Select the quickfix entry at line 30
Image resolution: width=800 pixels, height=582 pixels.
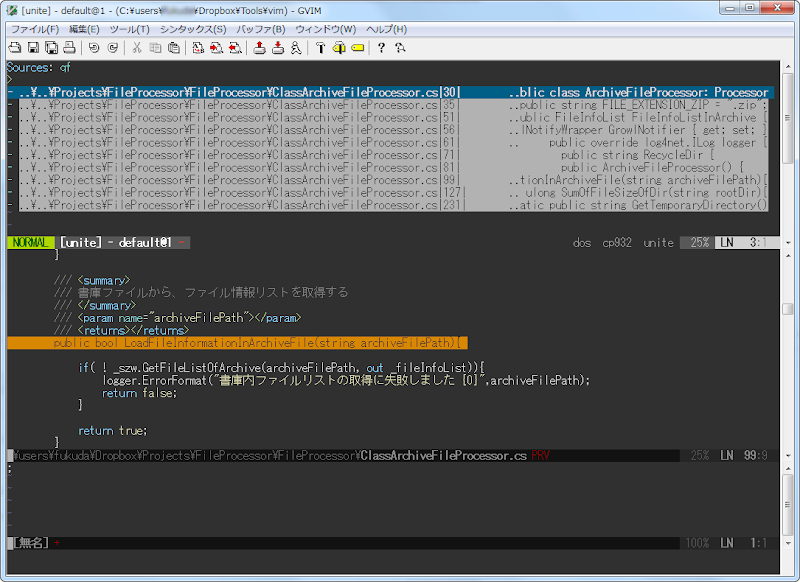(x=391, y=92)
